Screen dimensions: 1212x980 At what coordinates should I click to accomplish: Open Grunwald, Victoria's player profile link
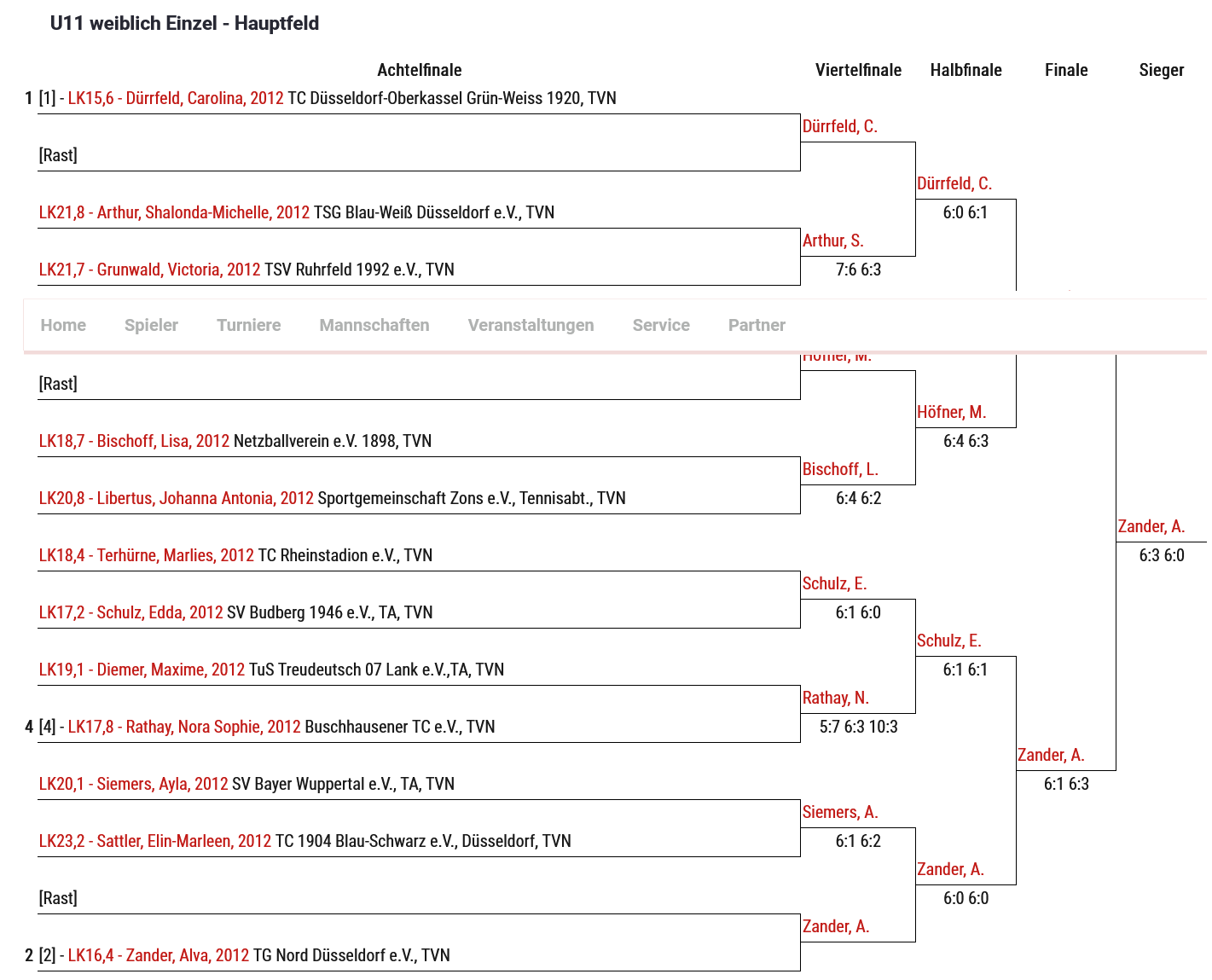[149, 270]
